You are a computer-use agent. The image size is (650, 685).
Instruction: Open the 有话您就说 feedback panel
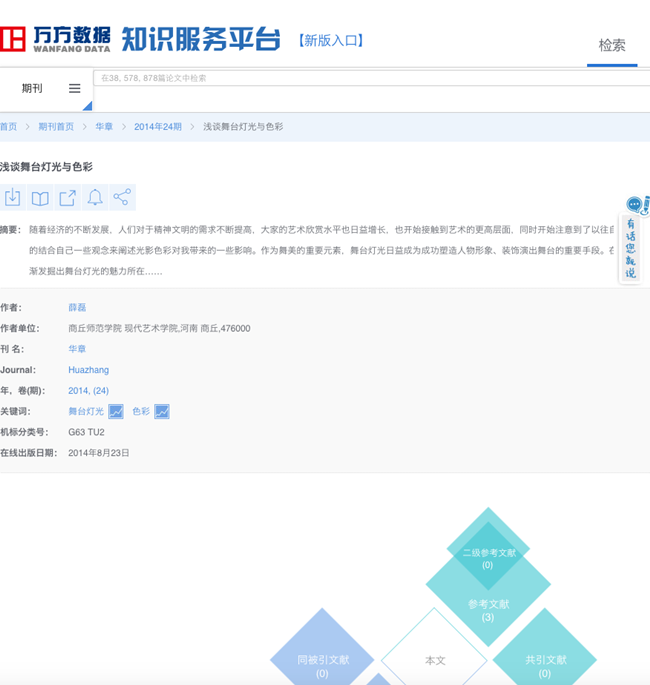630,248
